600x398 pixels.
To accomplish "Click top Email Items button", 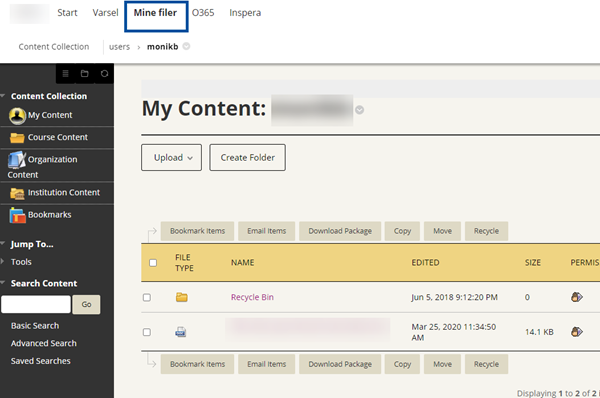I will pos(266,231).
